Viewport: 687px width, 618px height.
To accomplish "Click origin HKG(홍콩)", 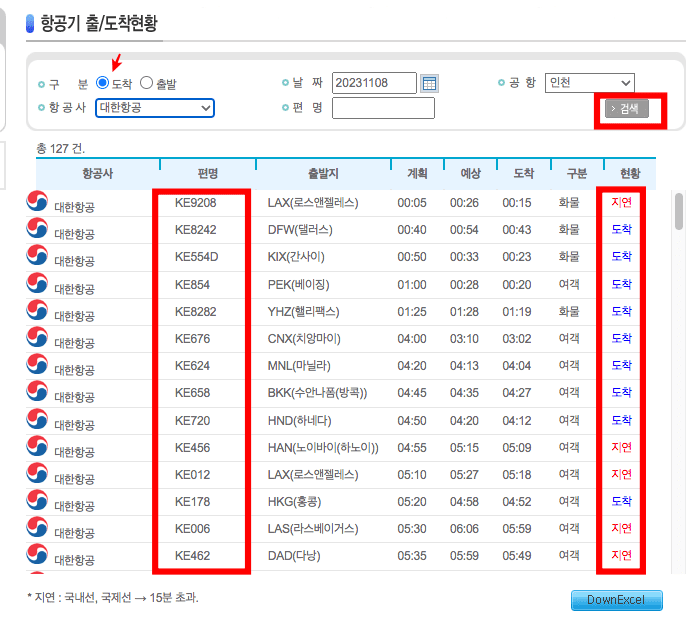I will [x=294, y=502].
